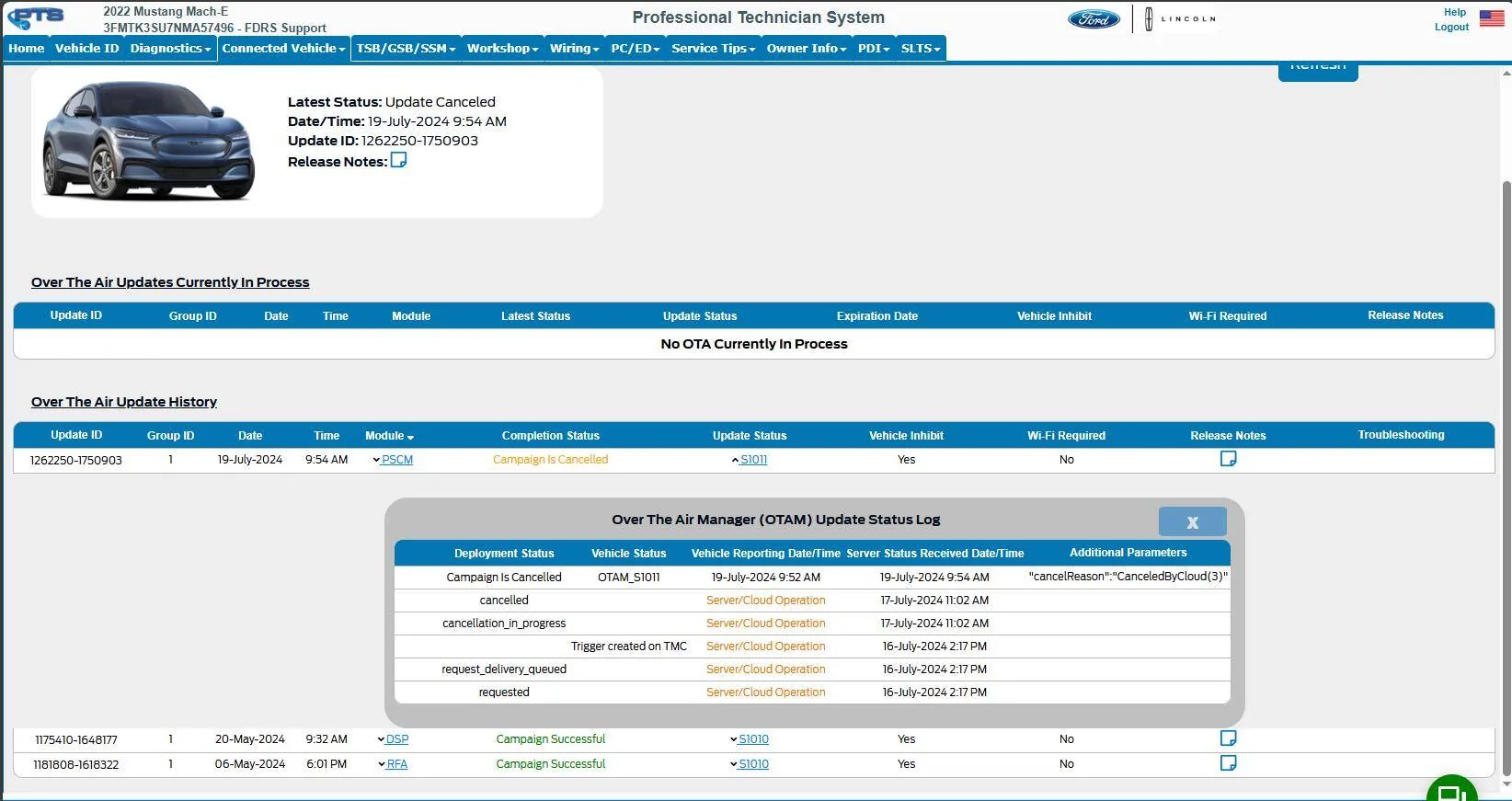This screenshot has width=1512, height=801.
Task: Click the Expiration Date column header
Action: click(877, 316)
